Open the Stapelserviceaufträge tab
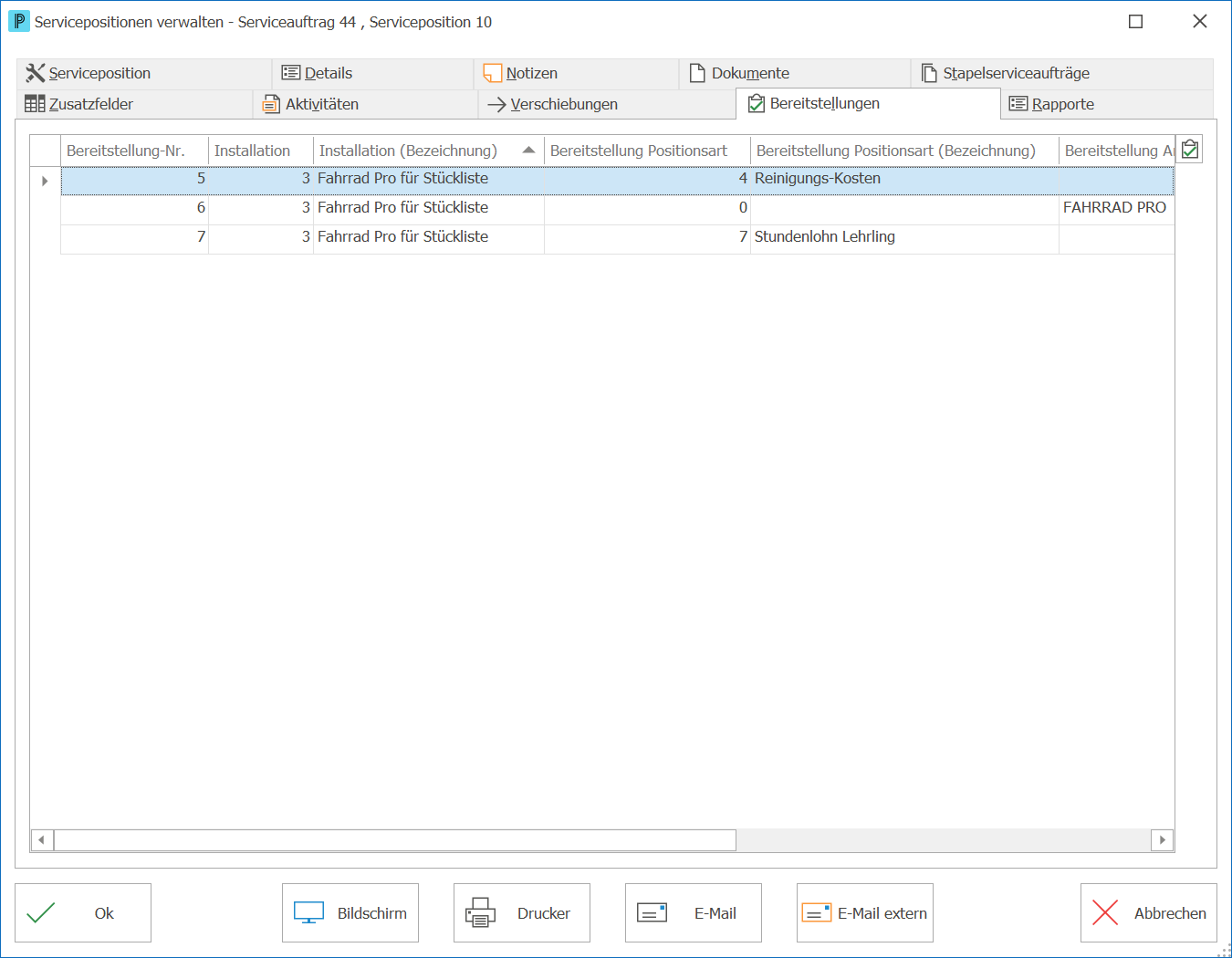 pyautogui.click(x=1061, y=74)
